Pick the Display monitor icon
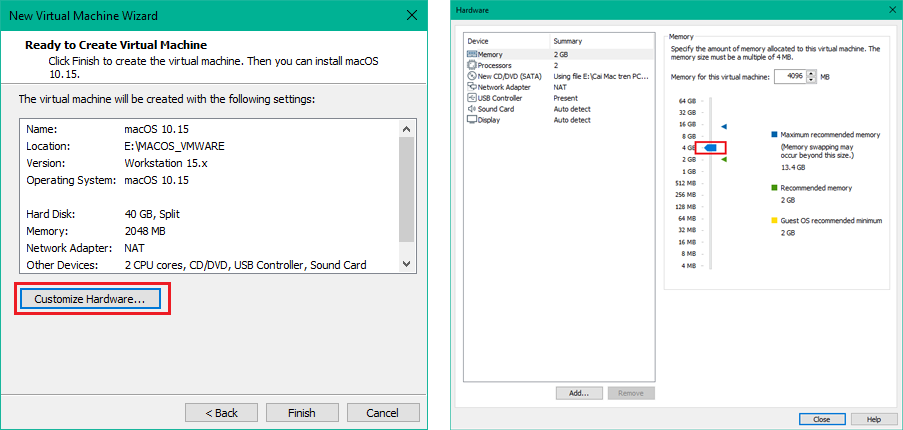This screenshot has height=430, width=903. pyautogui.click(x=472, y=119)
